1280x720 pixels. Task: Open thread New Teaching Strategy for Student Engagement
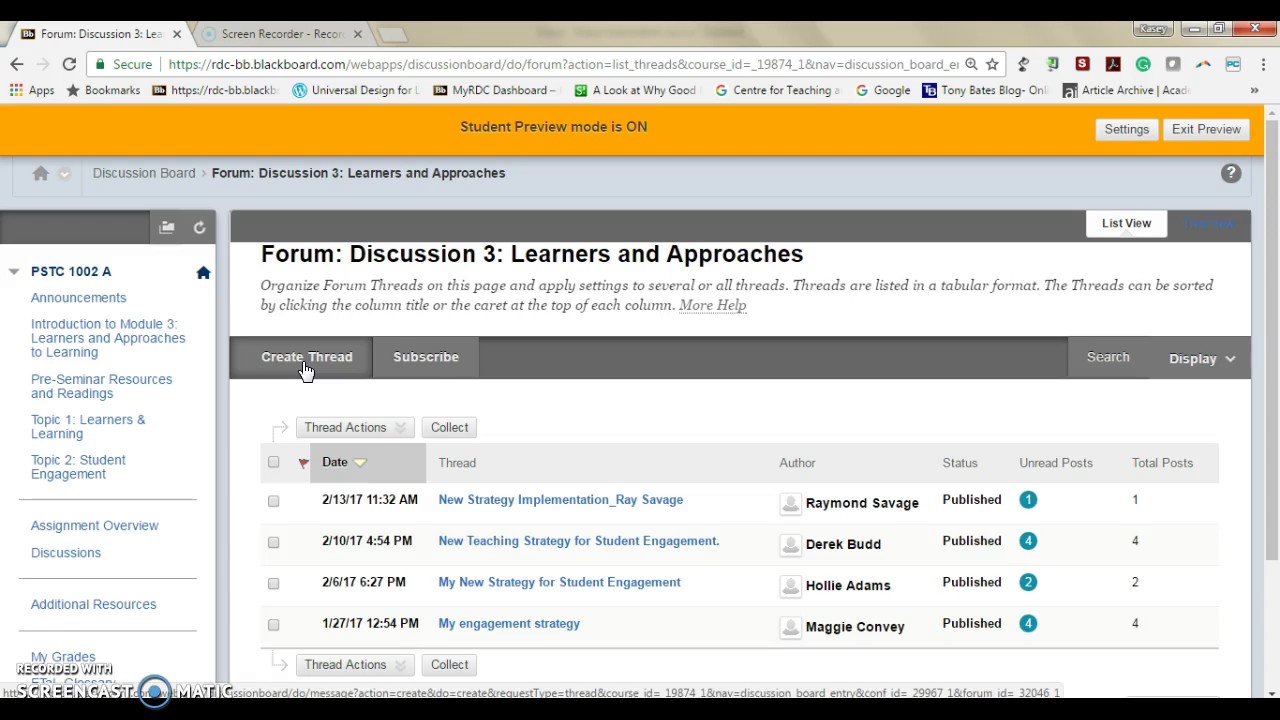pyautogui.click(x=578, y=541)
